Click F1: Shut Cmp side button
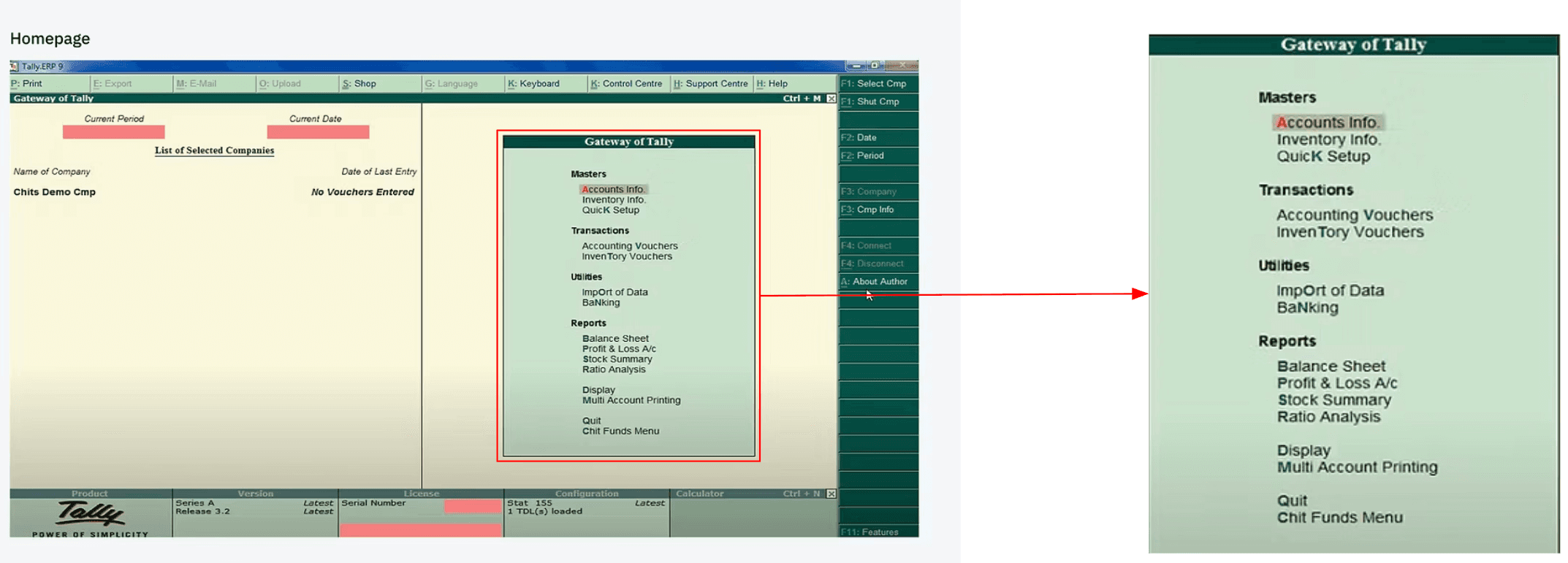The image size is (1568, 563). pos(878,102)
